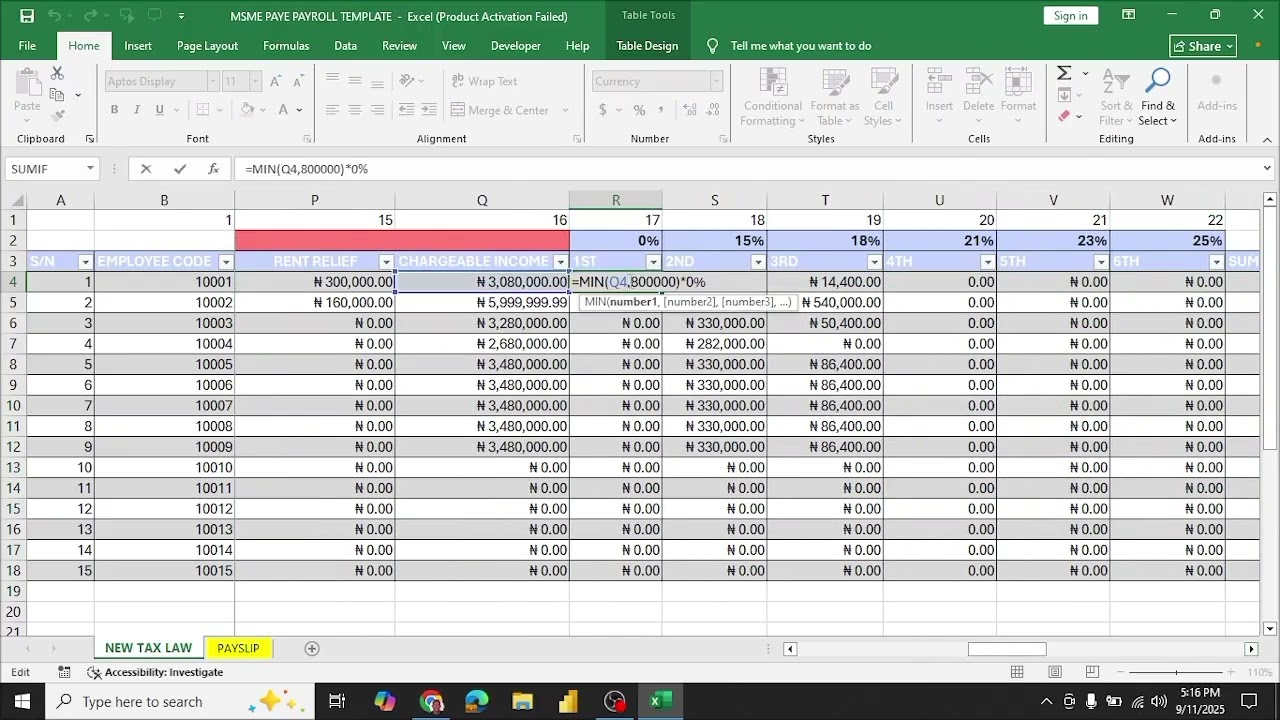1280x720 pixels.
Task: Click the Sort & Filter button
Action: pos(1116,98)
